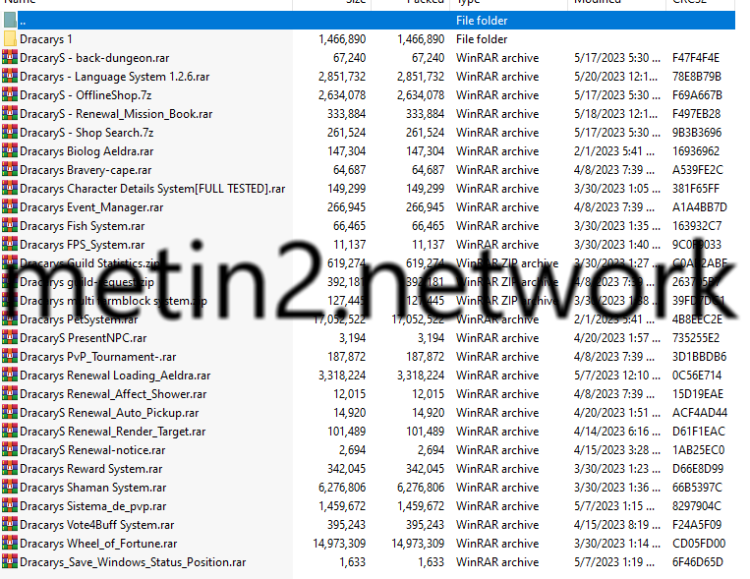
Task: Click size value 6,276,806 of Shaman System
Action: 342,488
